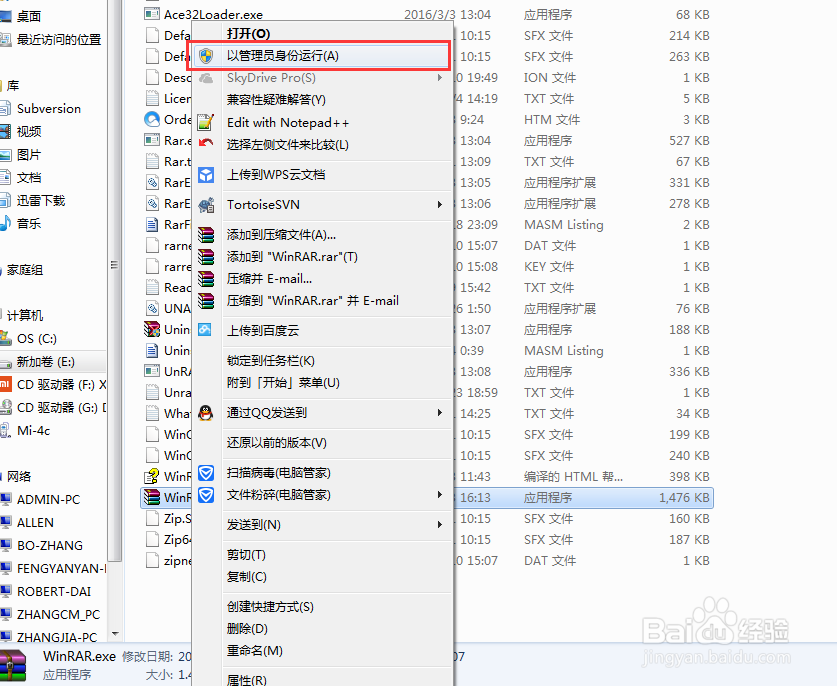This screenshot has width=837, height=686.
Task: Click the WPS cloud upload icon
Action: pyautogui.click(x=206, y=175)
